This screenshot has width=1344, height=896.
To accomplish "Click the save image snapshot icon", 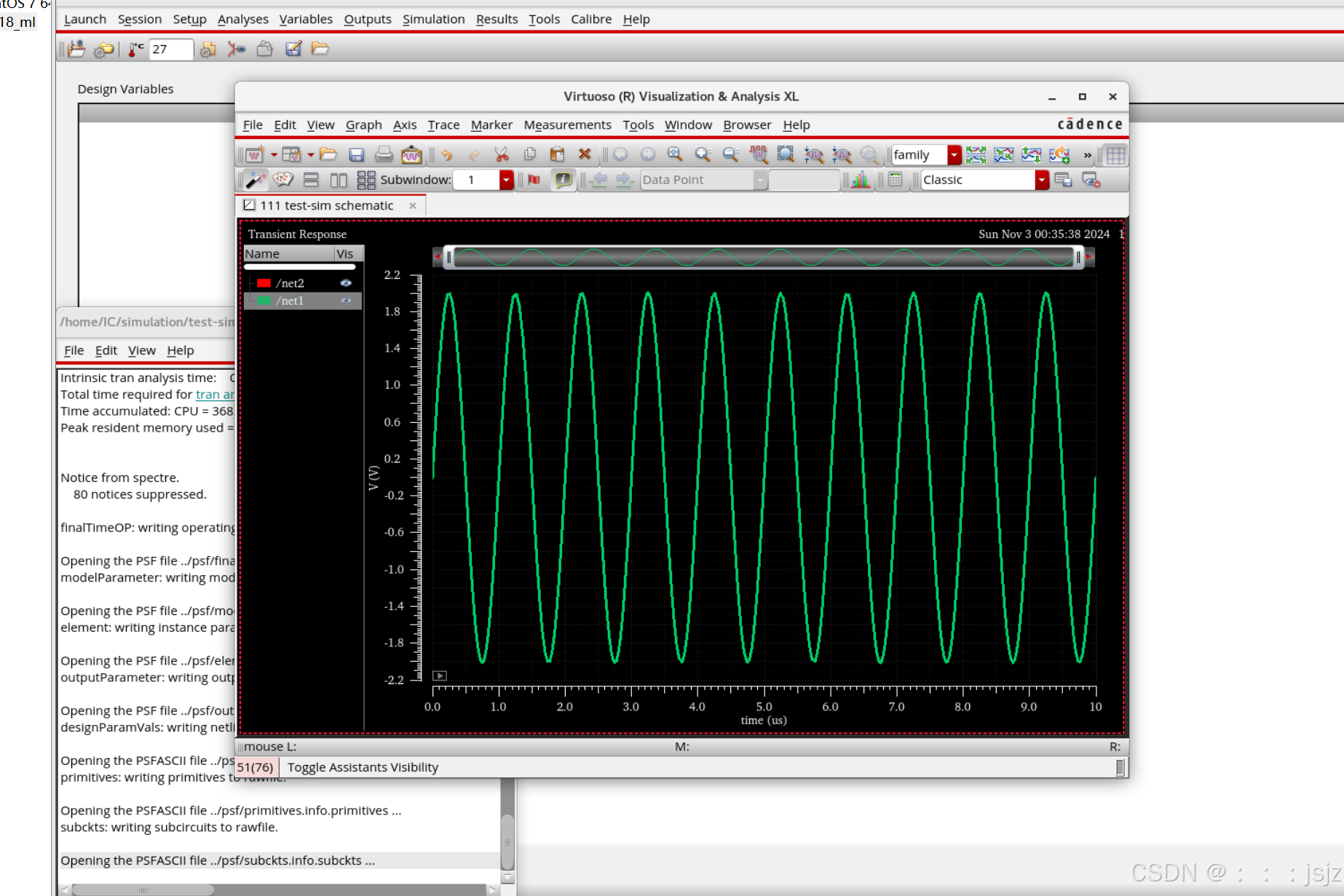I will (411, 154).
